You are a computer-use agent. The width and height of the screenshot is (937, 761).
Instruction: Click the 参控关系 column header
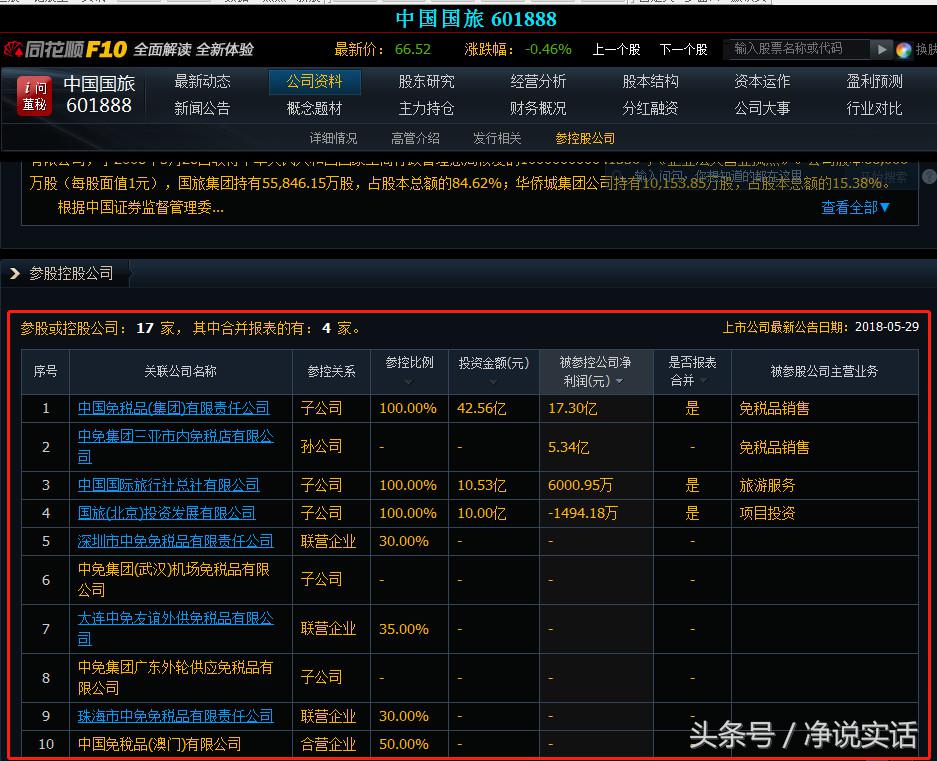(x=332, y=371)
